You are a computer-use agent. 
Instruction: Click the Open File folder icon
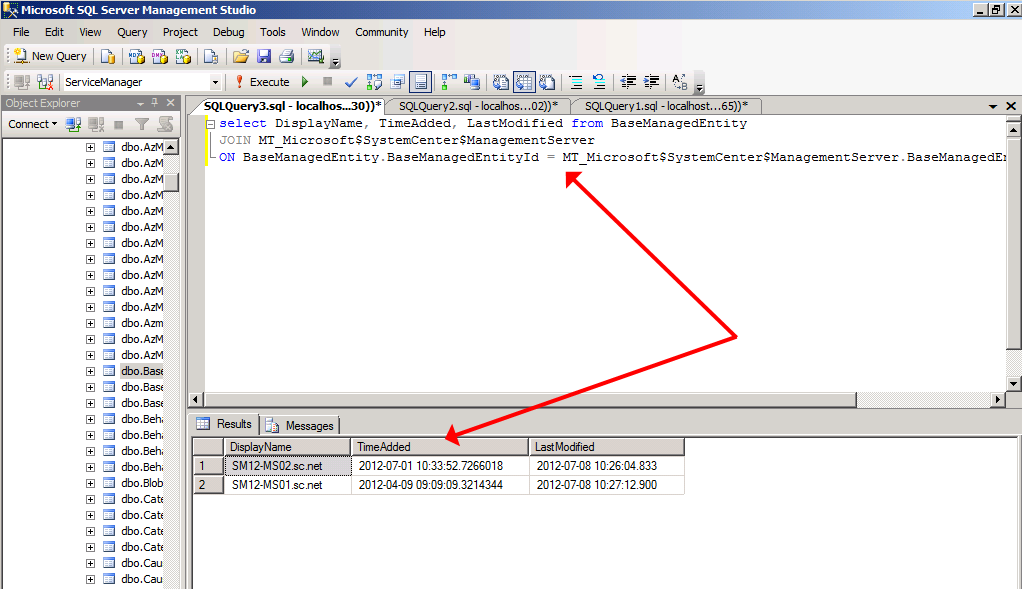[x=240, y=56]
